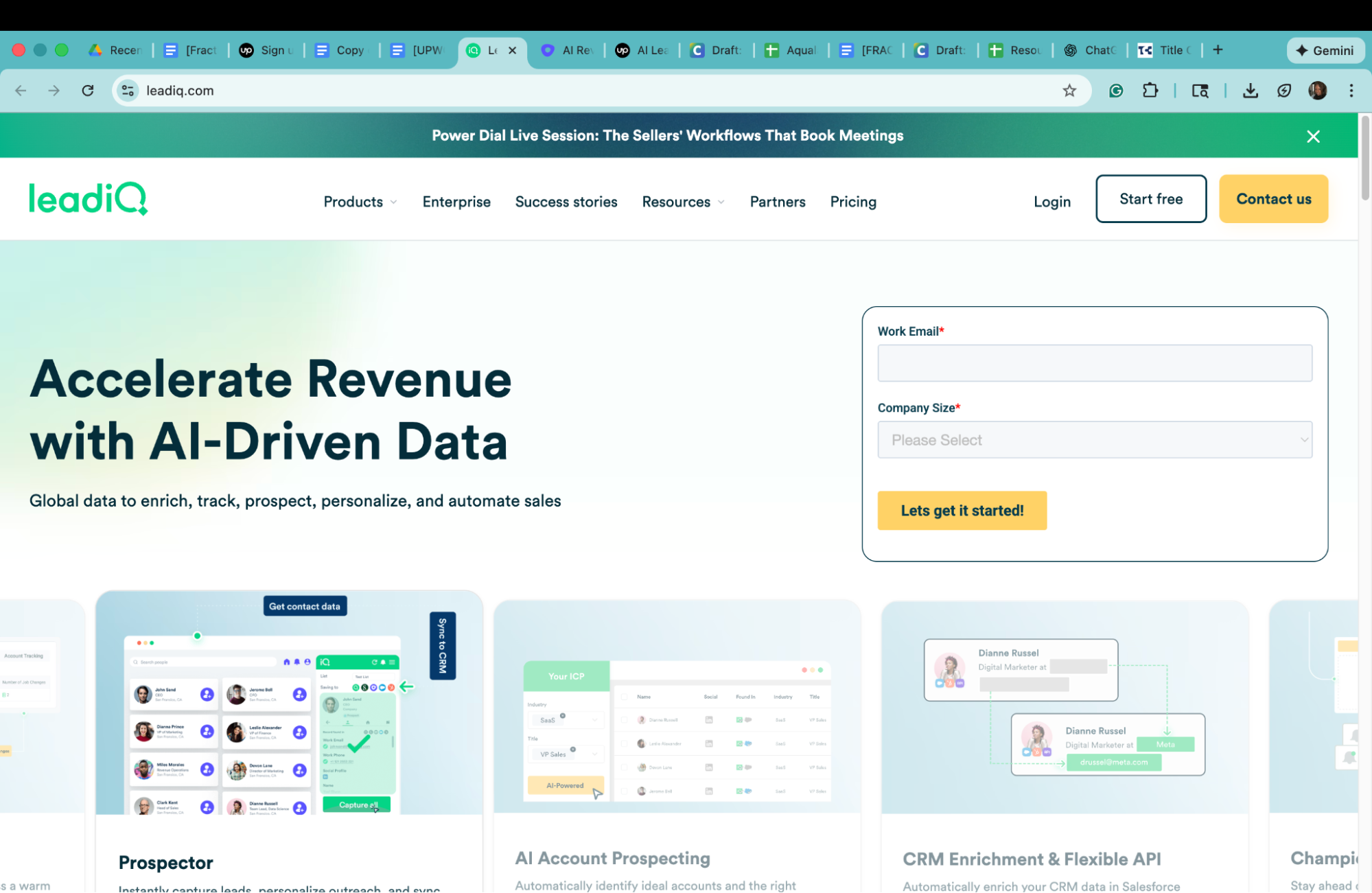Focus the Work Email input field

click(x=1095, y=363)
